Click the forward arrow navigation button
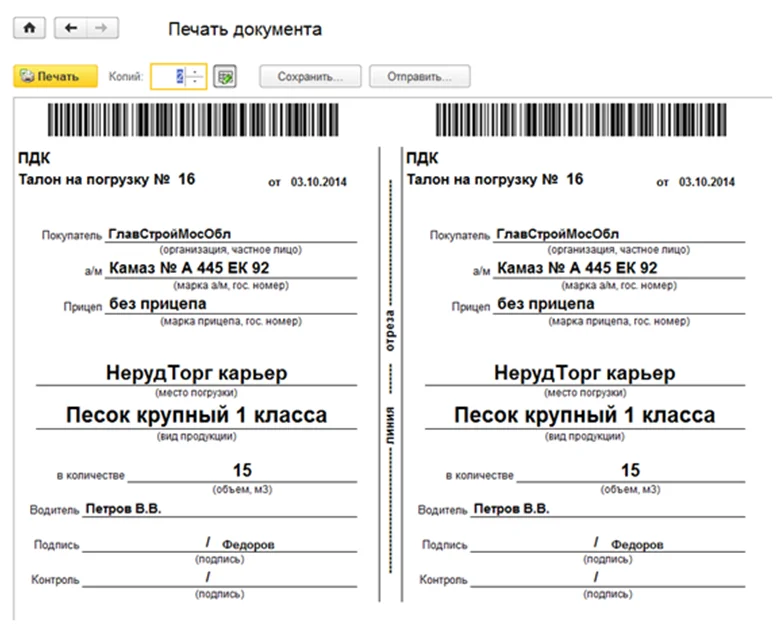The height and width of the screenshot is (625, 777). point(98,29)
